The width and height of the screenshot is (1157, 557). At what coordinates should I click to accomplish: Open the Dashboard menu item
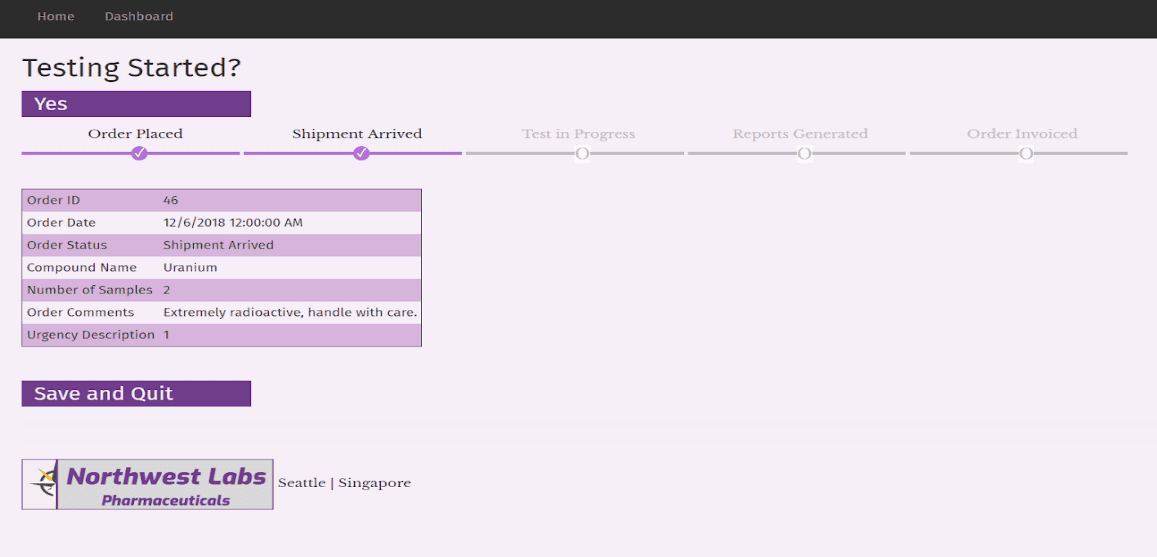click(x=139, y=16)
